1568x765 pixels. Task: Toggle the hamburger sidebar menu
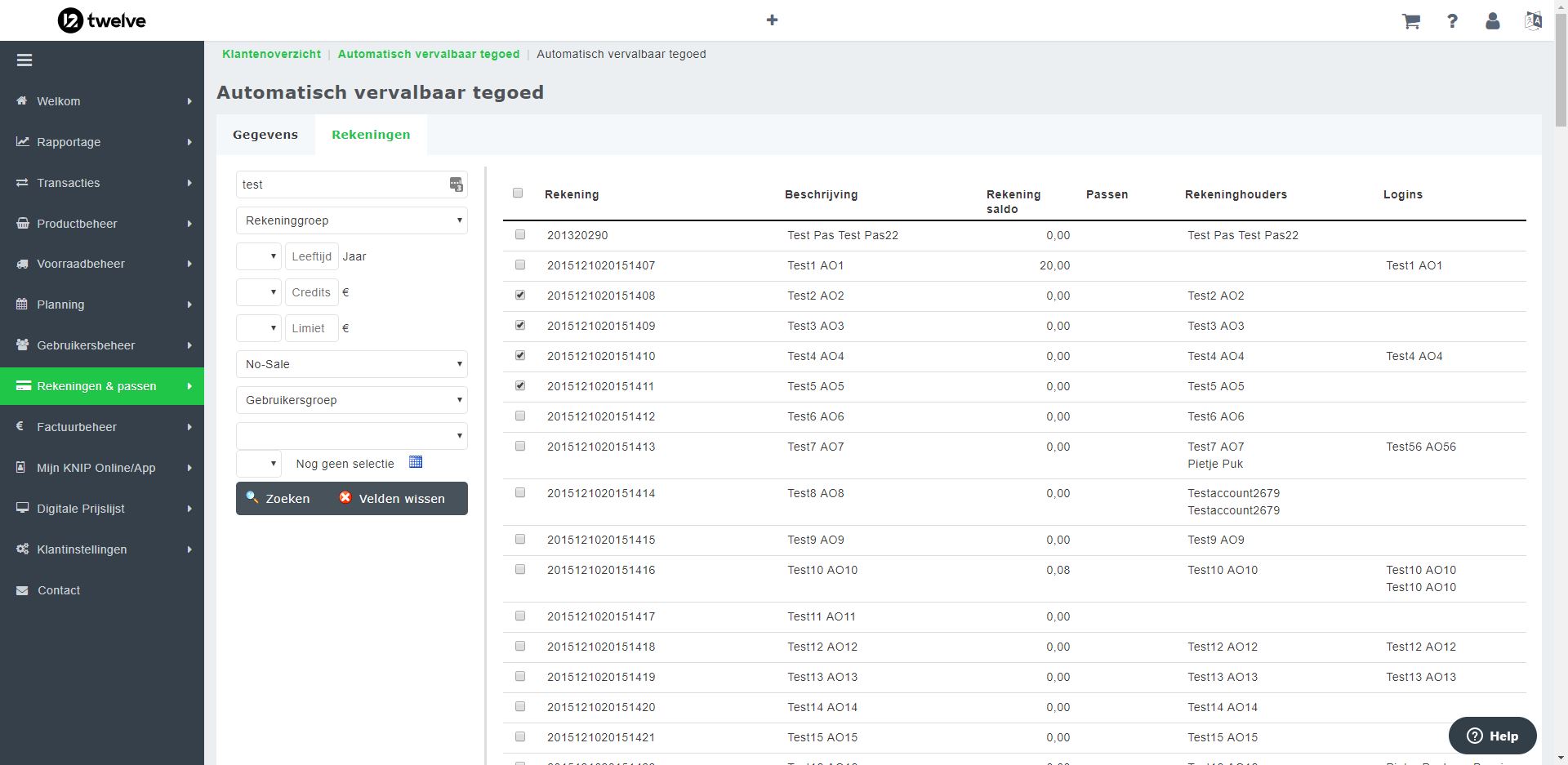coord(24,60)
